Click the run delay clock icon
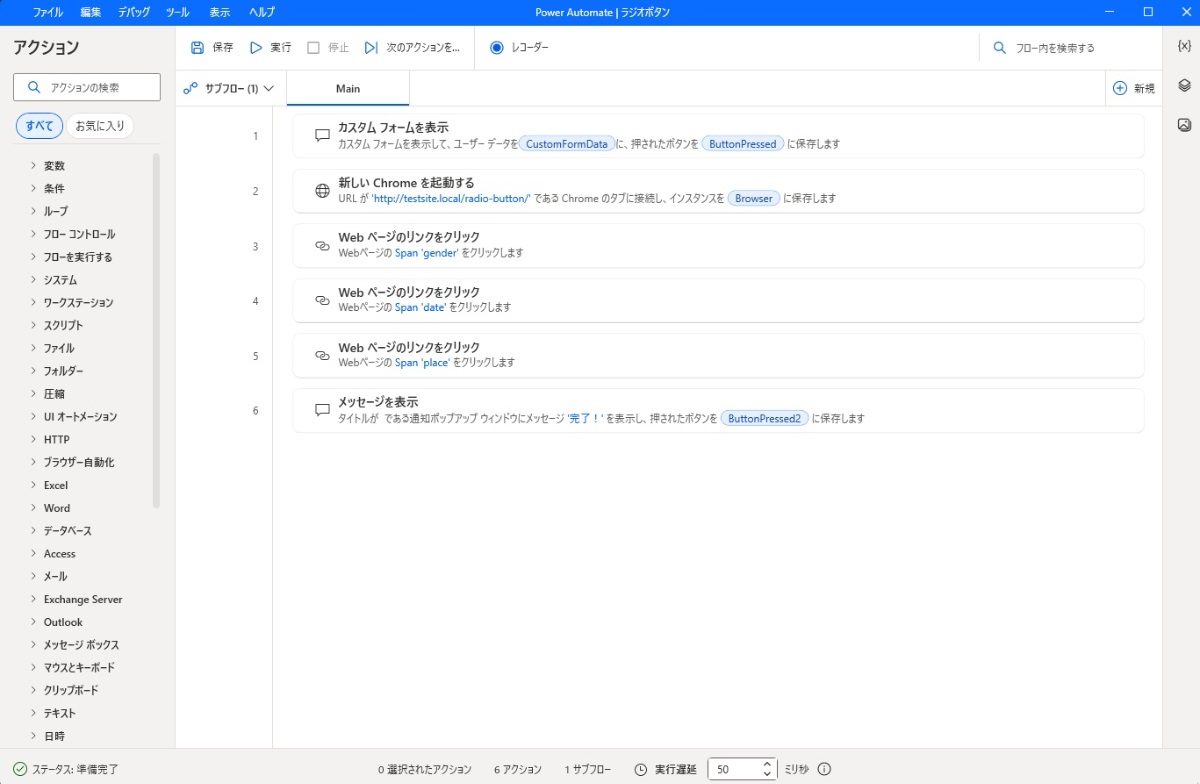The height and width of the screenshot is (784, 1200). pyautogui.click(x=641, y=769)
